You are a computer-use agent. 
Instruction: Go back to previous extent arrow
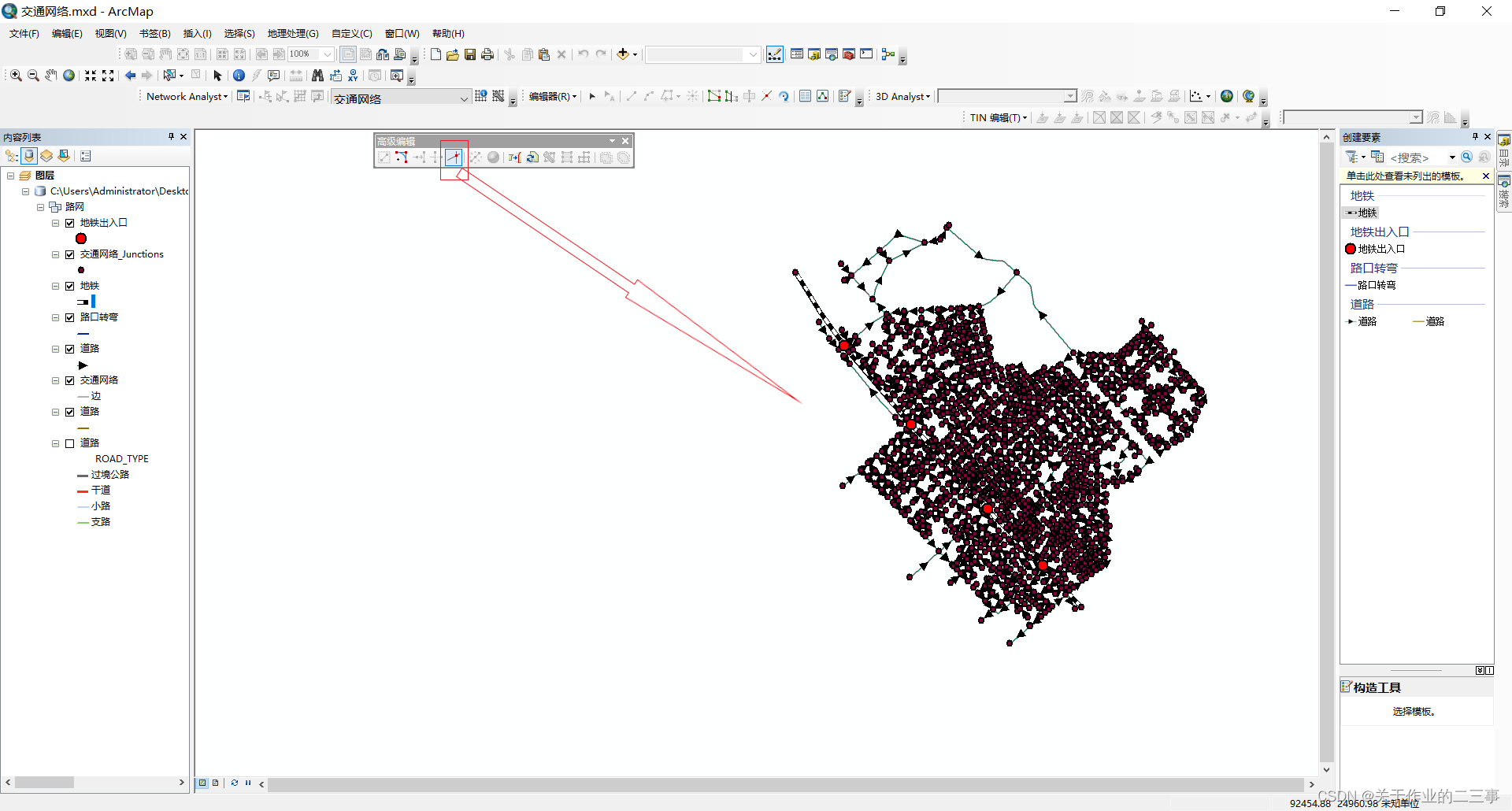131,76
